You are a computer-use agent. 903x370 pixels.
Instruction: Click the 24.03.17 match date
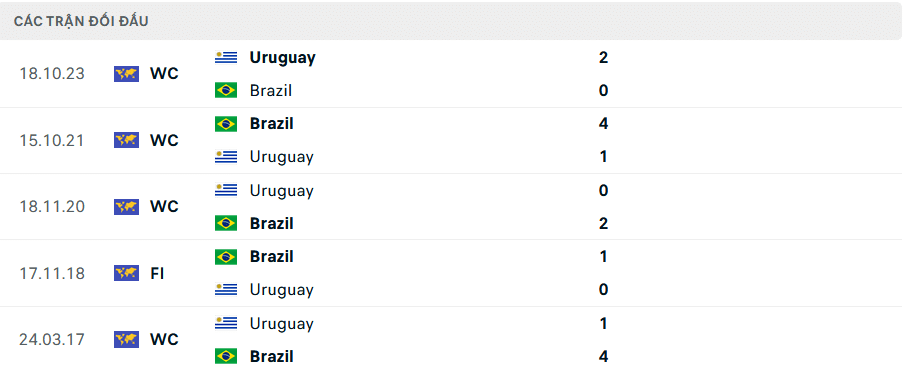(52, 339)
